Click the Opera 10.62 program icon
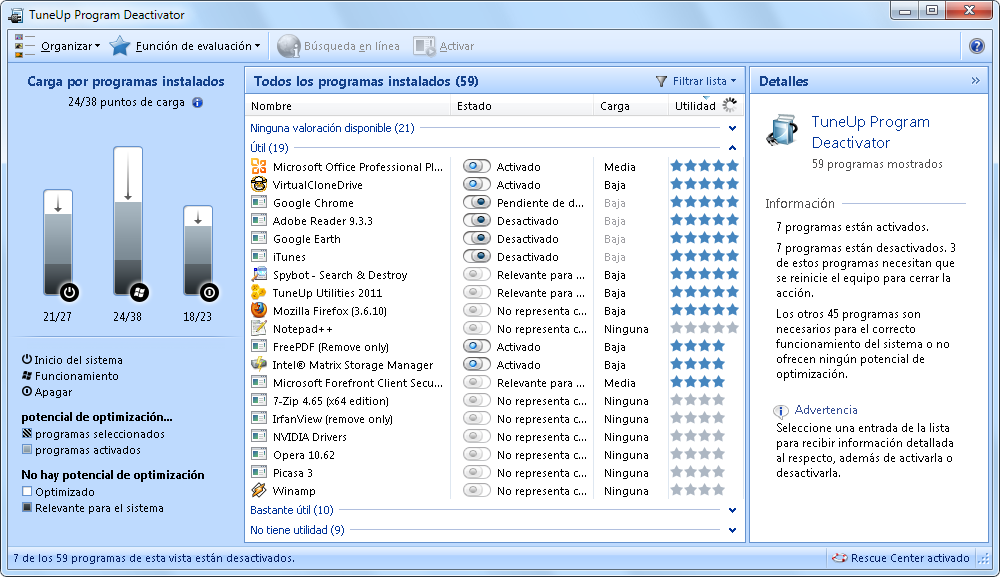1000x577 pixels. coord(259,455)
